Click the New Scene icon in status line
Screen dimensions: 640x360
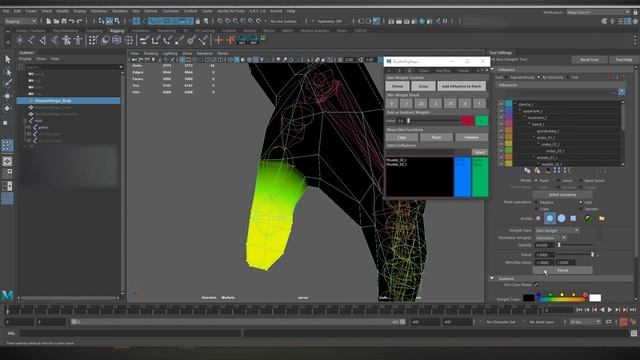(x=49, y=21)
